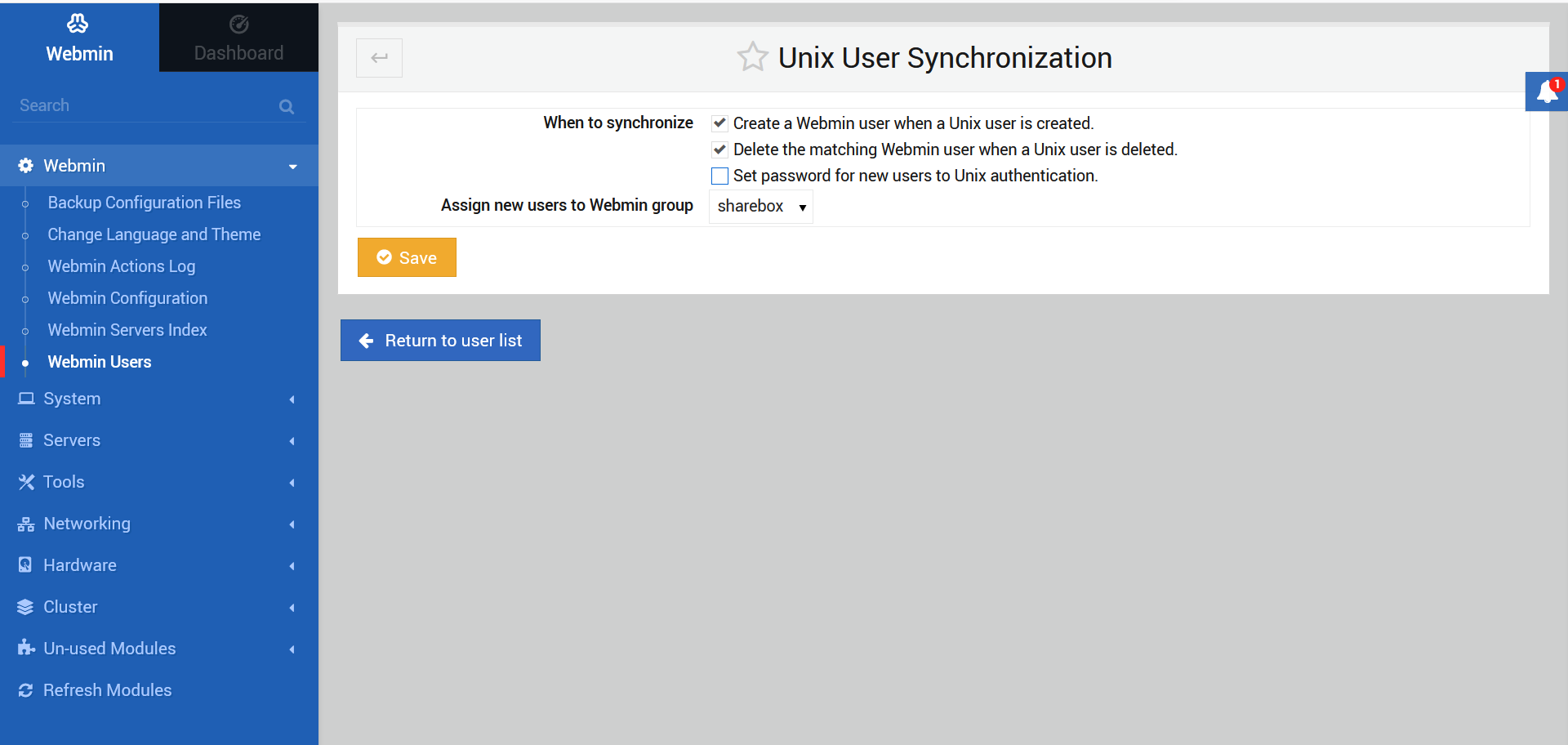Open the Cluster menu section
Screen dimensions: 1568x745
[72, 606]
